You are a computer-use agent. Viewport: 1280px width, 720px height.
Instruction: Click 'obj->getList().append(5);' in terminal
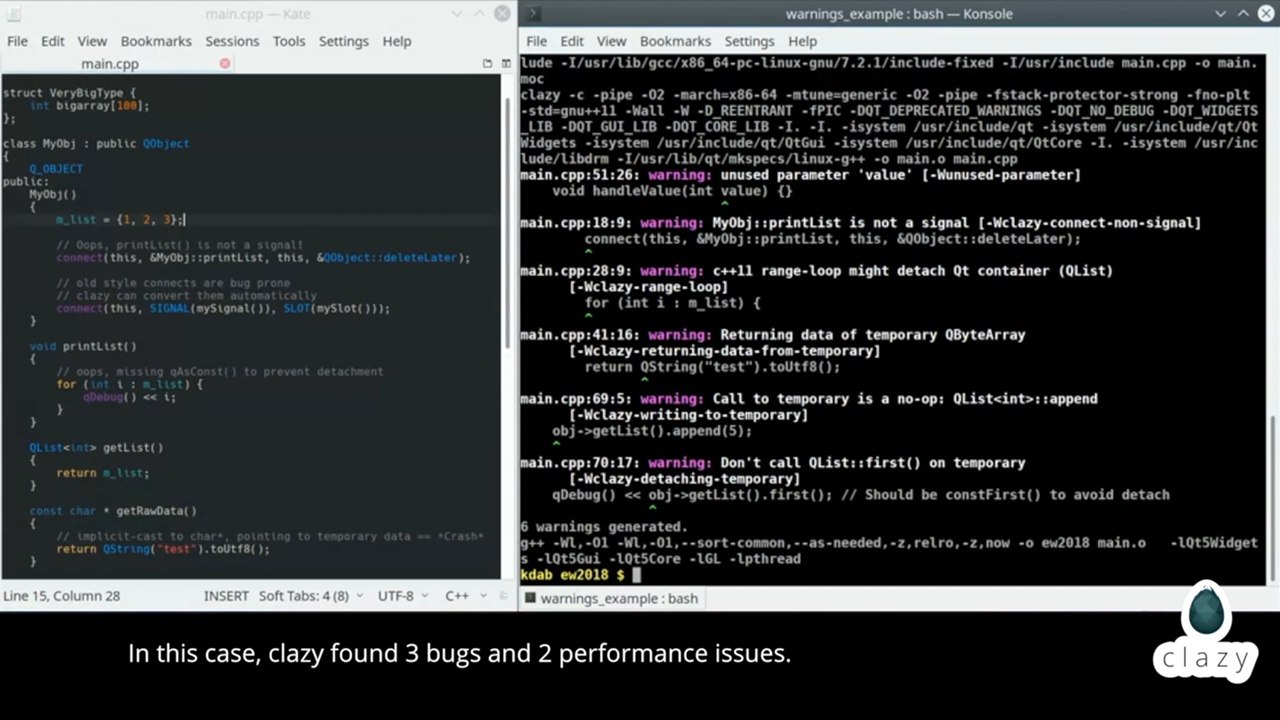coord(652,431)
